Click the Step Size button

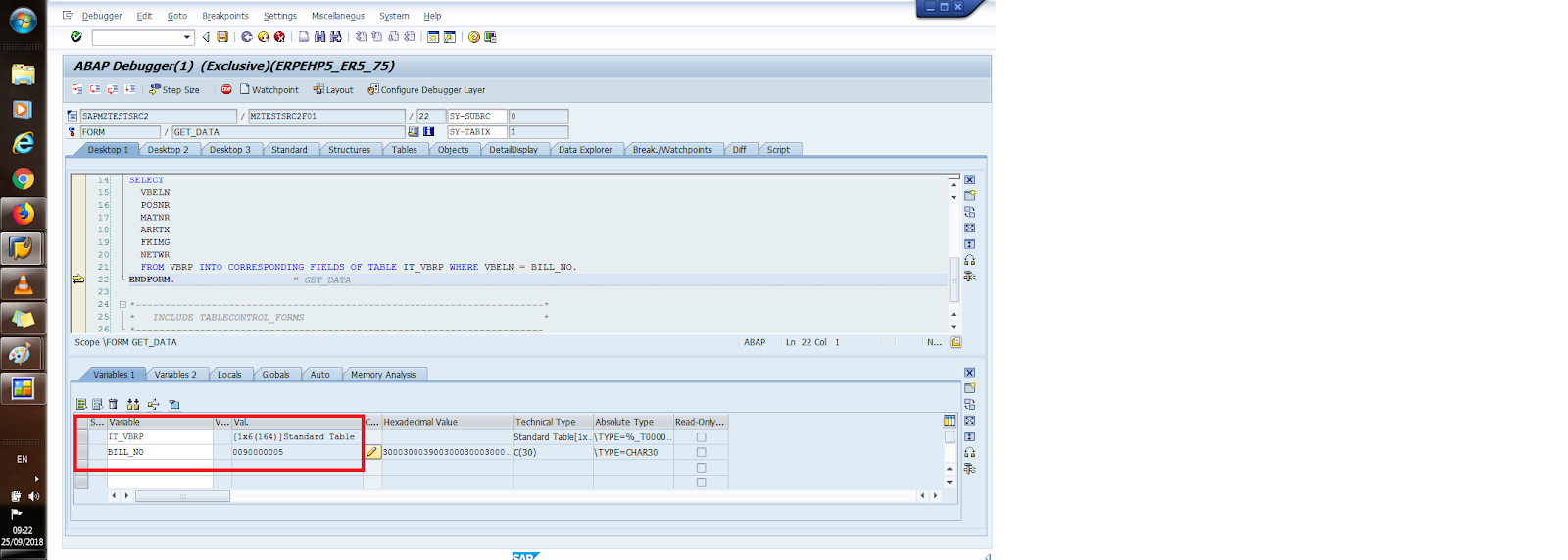(x=174, y=89)
